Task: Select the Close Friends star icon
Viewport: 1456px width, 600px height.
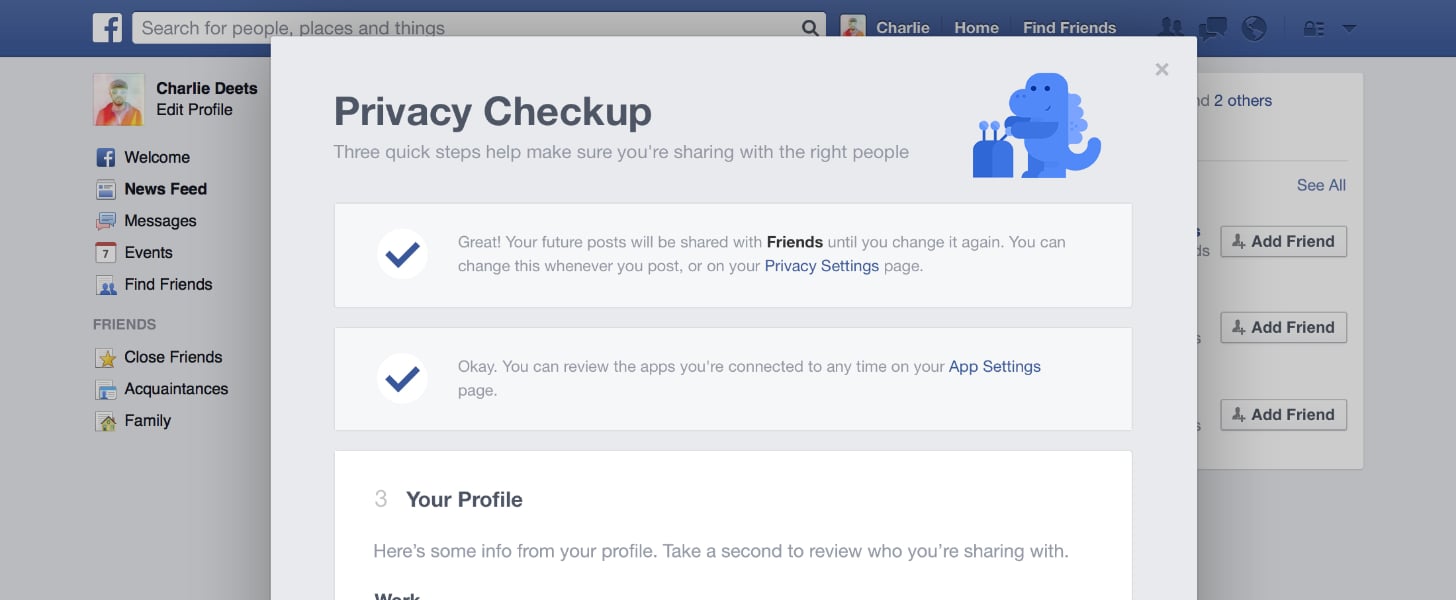Action: 106,357
